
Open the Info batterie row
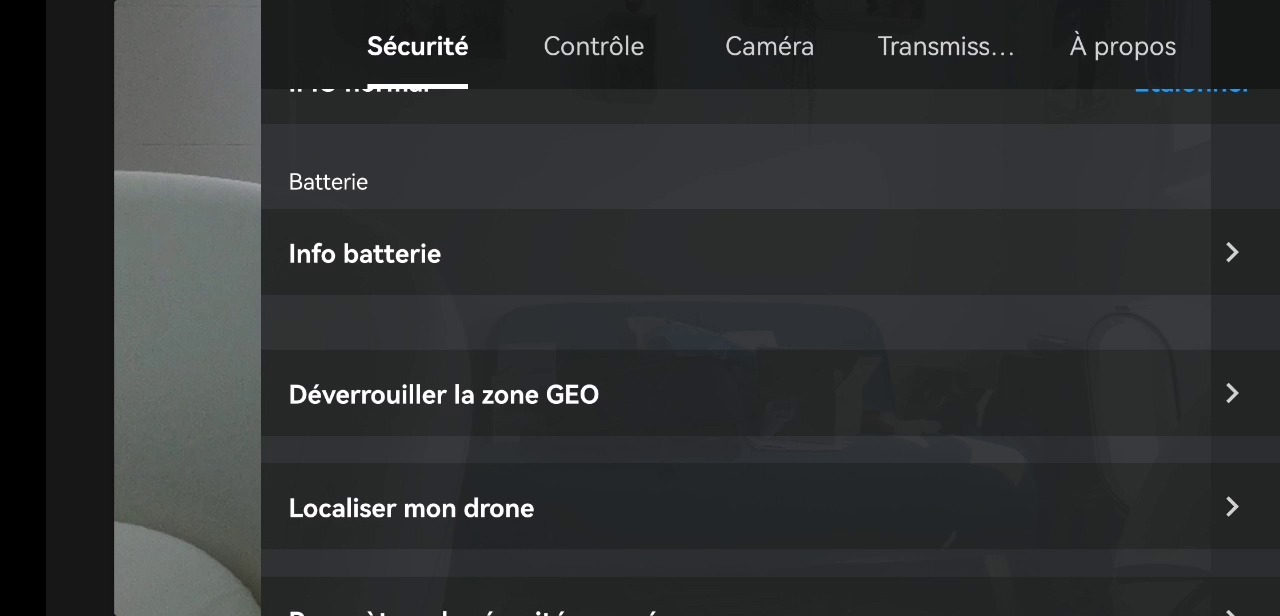coord(770,252)
